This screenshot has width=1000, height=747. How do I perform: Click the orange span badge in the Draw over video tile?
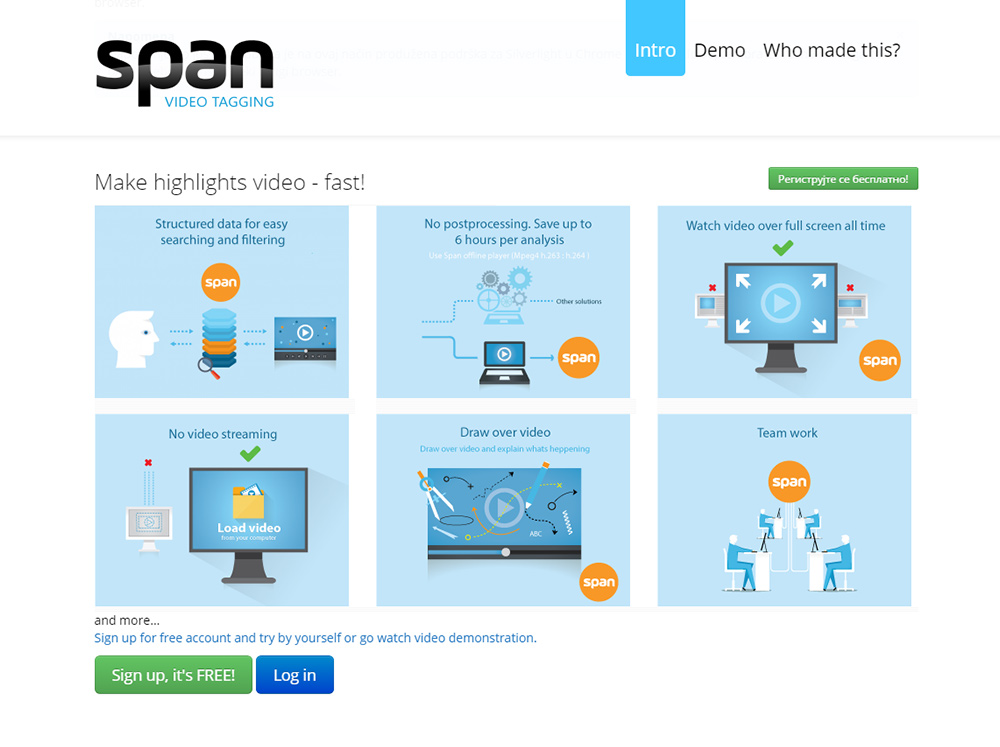pyautogui.click(x=599, y=582)
